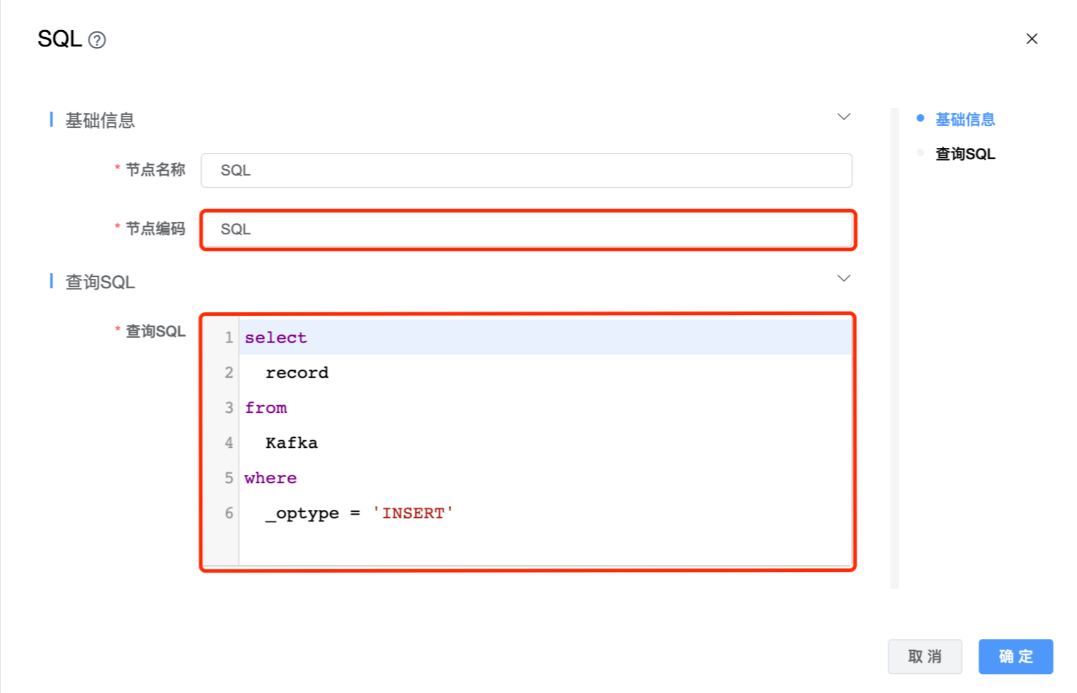The image size is (1077, 693).
Task: Jump to 基础信息 in the right anchor navigation
Action: point(965,119)
